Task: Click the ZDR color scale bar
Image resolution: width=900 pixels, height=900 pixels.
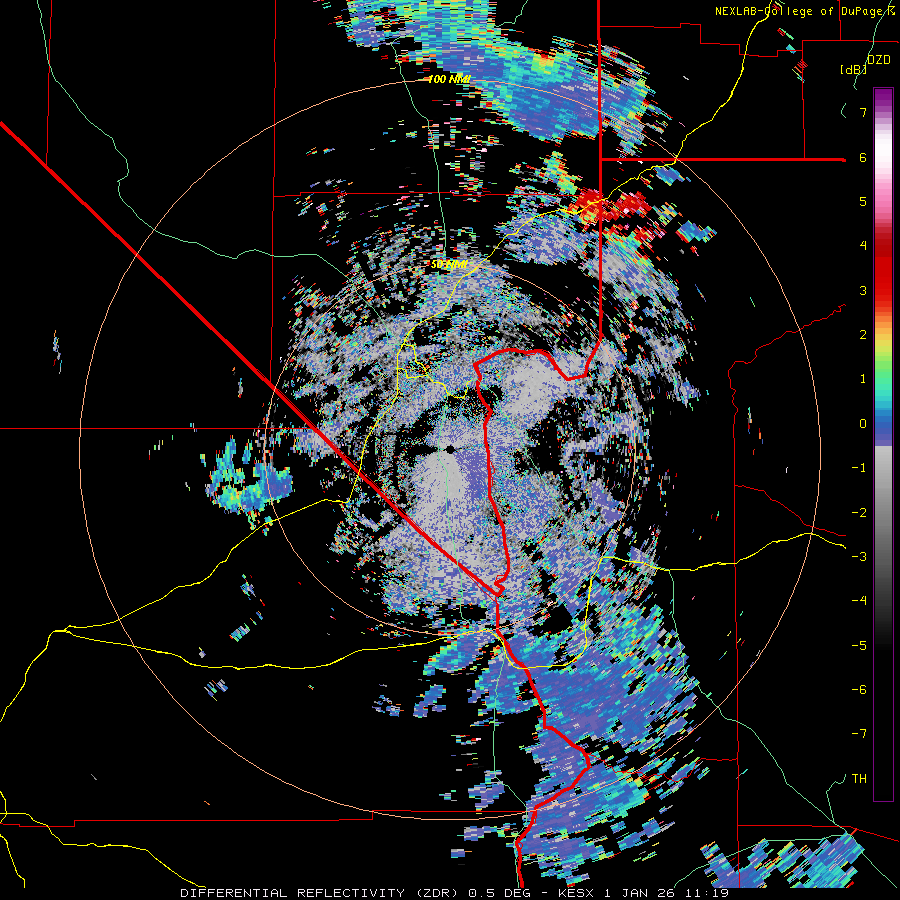Action: point(883,444)
